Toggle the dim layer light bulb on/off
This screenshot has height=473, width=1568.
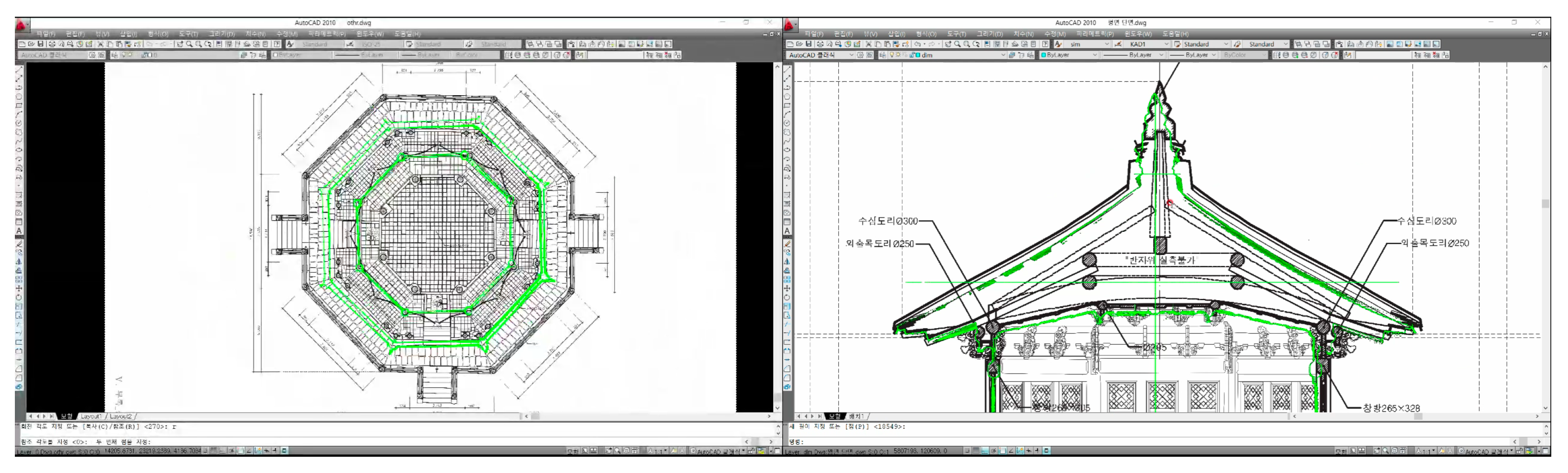[x=892, y=55]
